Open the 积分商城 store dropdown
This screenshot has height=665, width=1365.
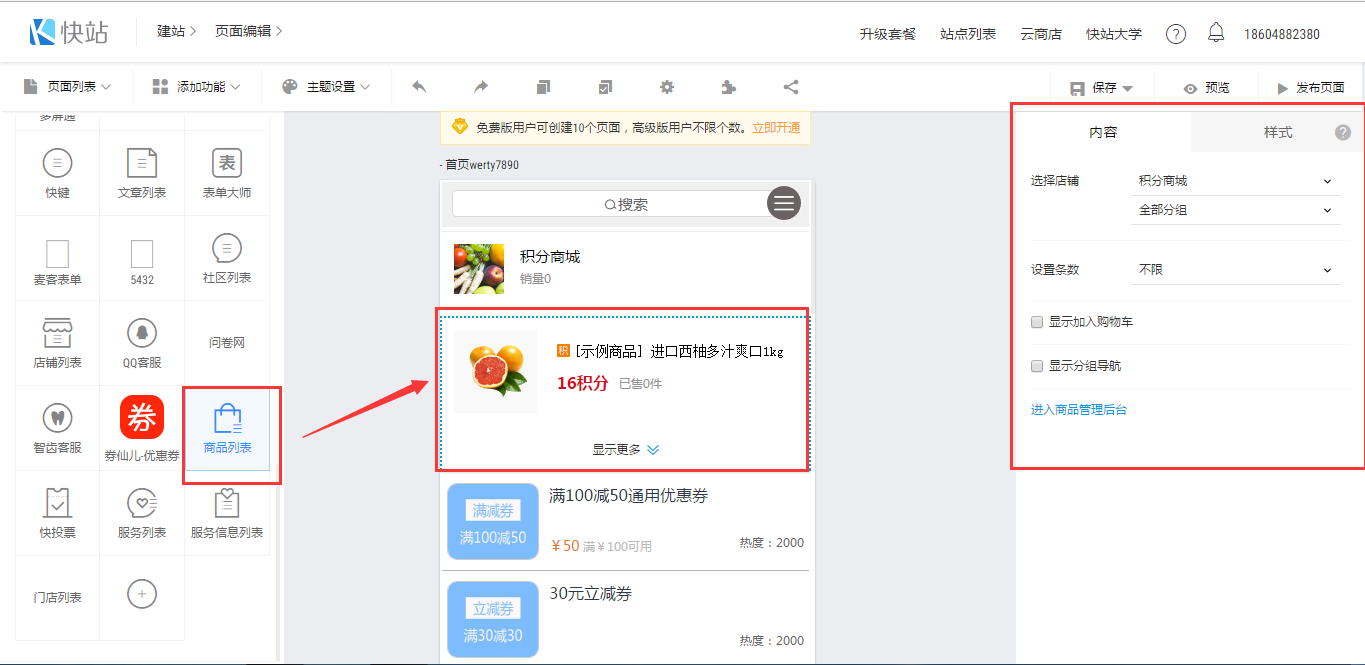(x=1235, y=181)
